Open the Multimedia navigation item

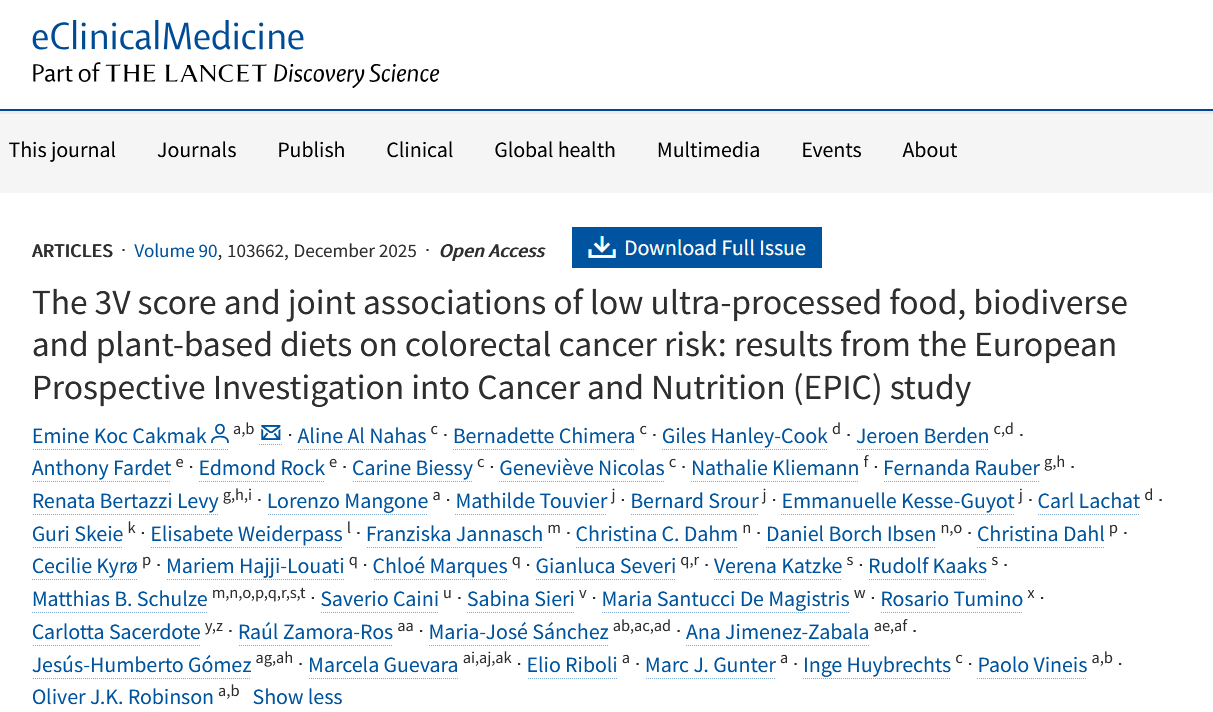click(x=708, y=150)
